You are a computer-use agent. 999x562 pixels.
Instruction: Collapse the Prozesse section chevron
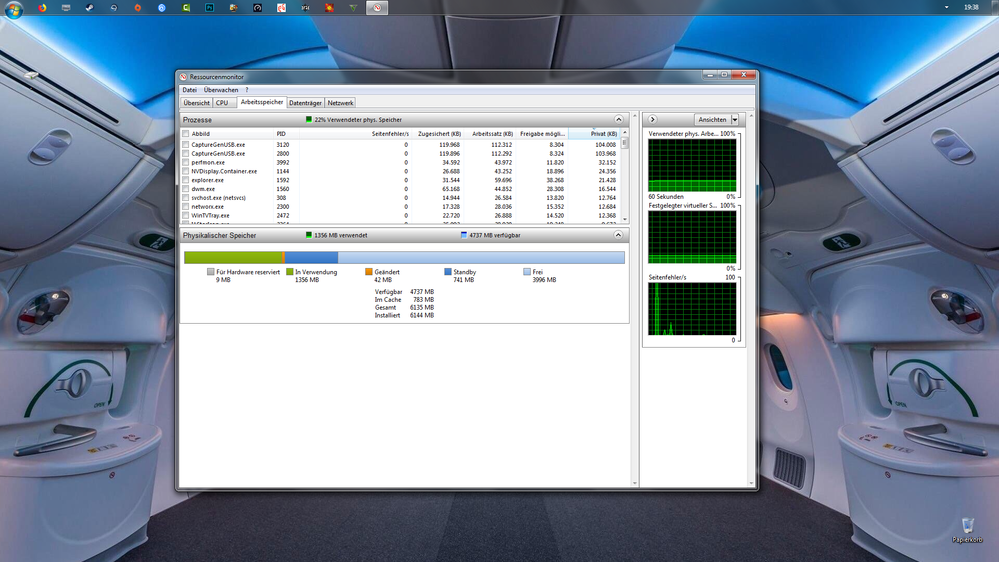[618, 119]
